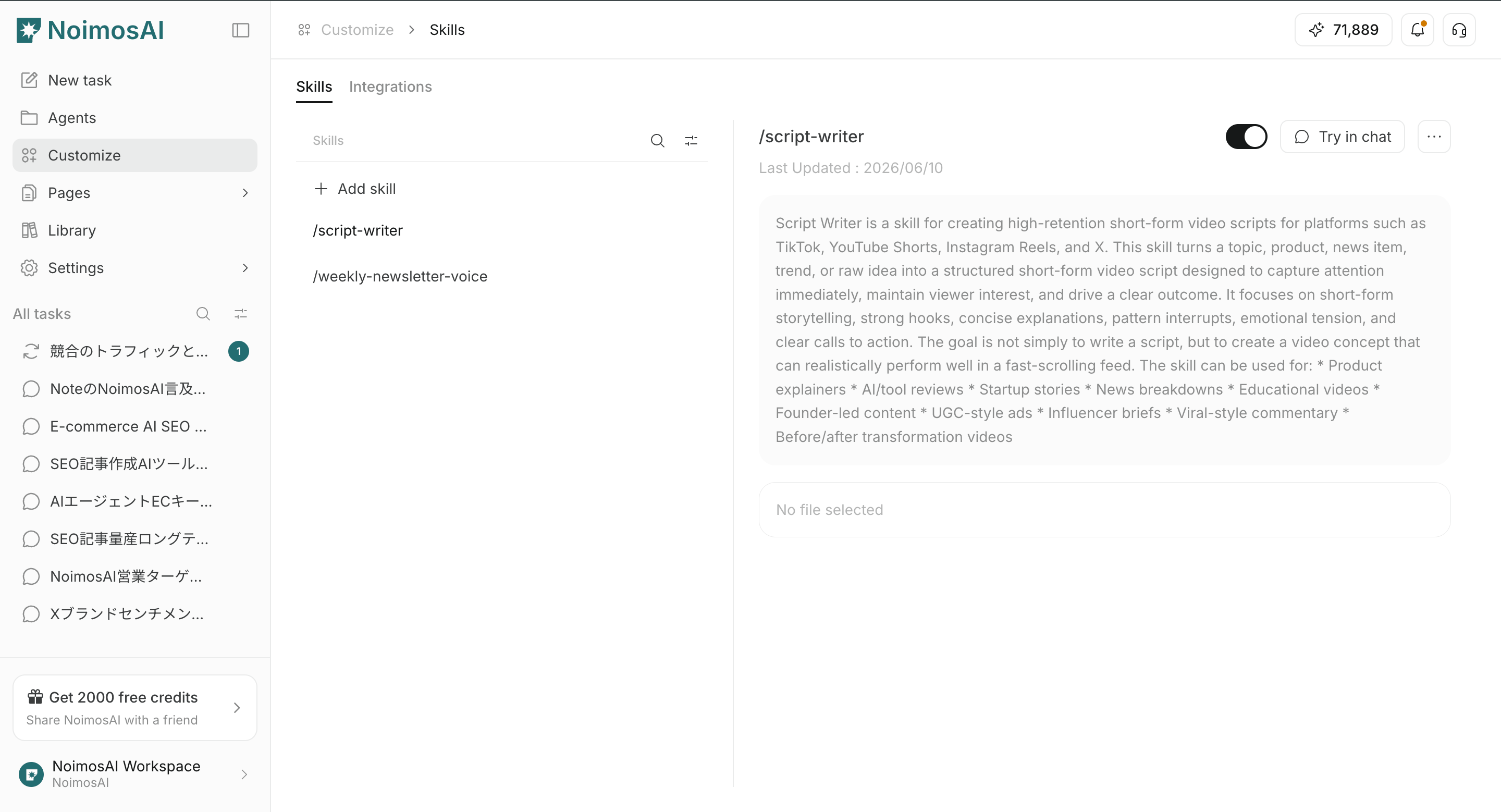Open Get 2000 free credits banner
This screenshot has height=812, width=1501.
pos(134,708)
